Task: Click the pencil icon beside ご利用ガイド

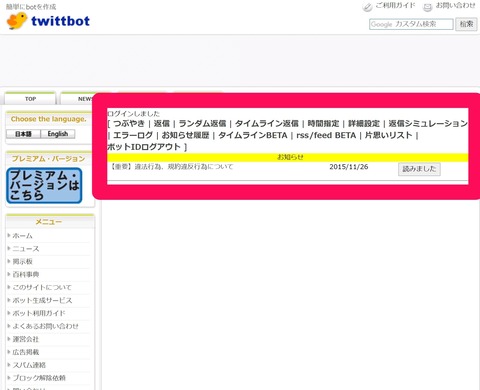Action: pos(367,7)
